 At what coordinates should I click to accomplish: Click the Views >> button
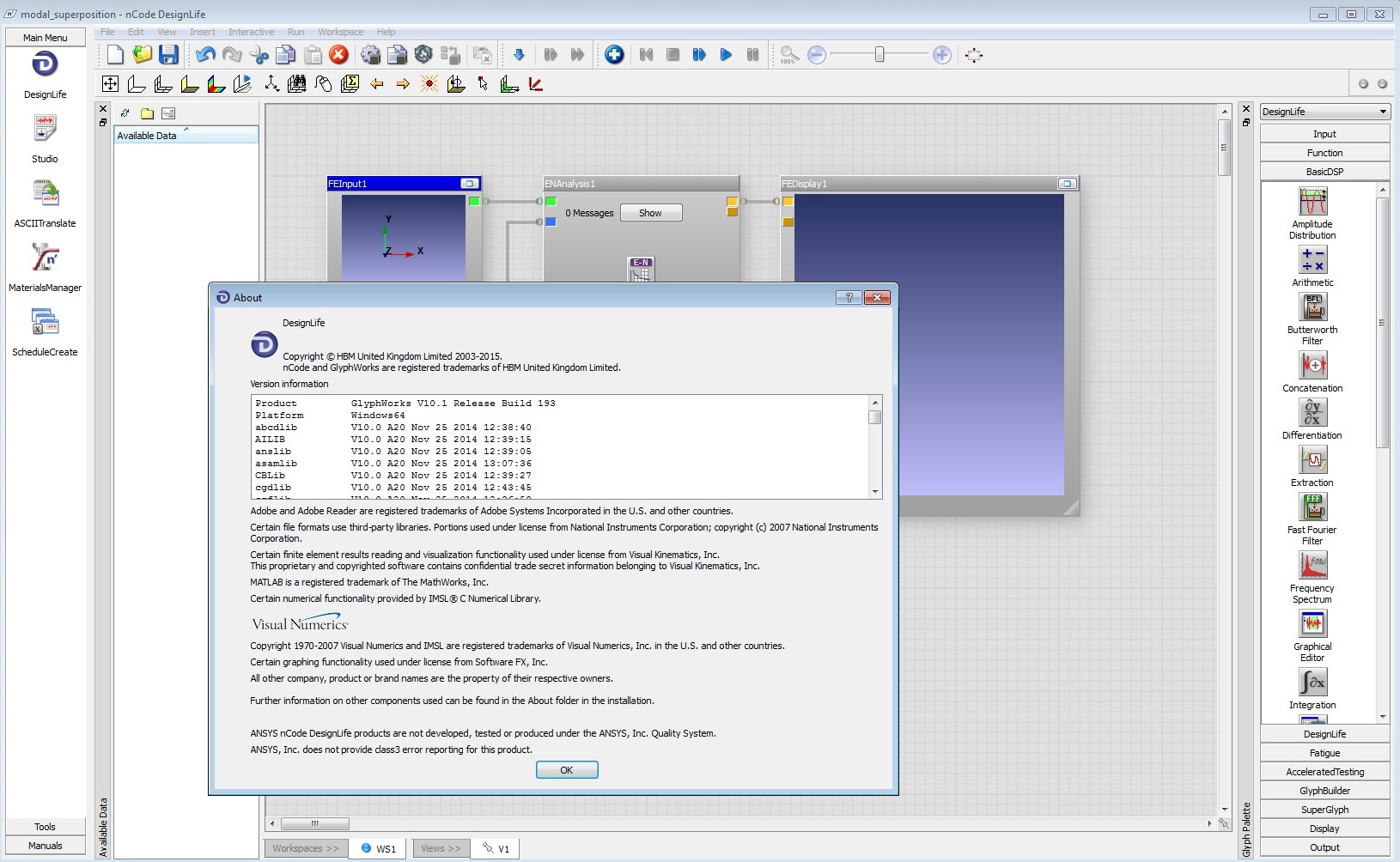click(x=441, y=848)
